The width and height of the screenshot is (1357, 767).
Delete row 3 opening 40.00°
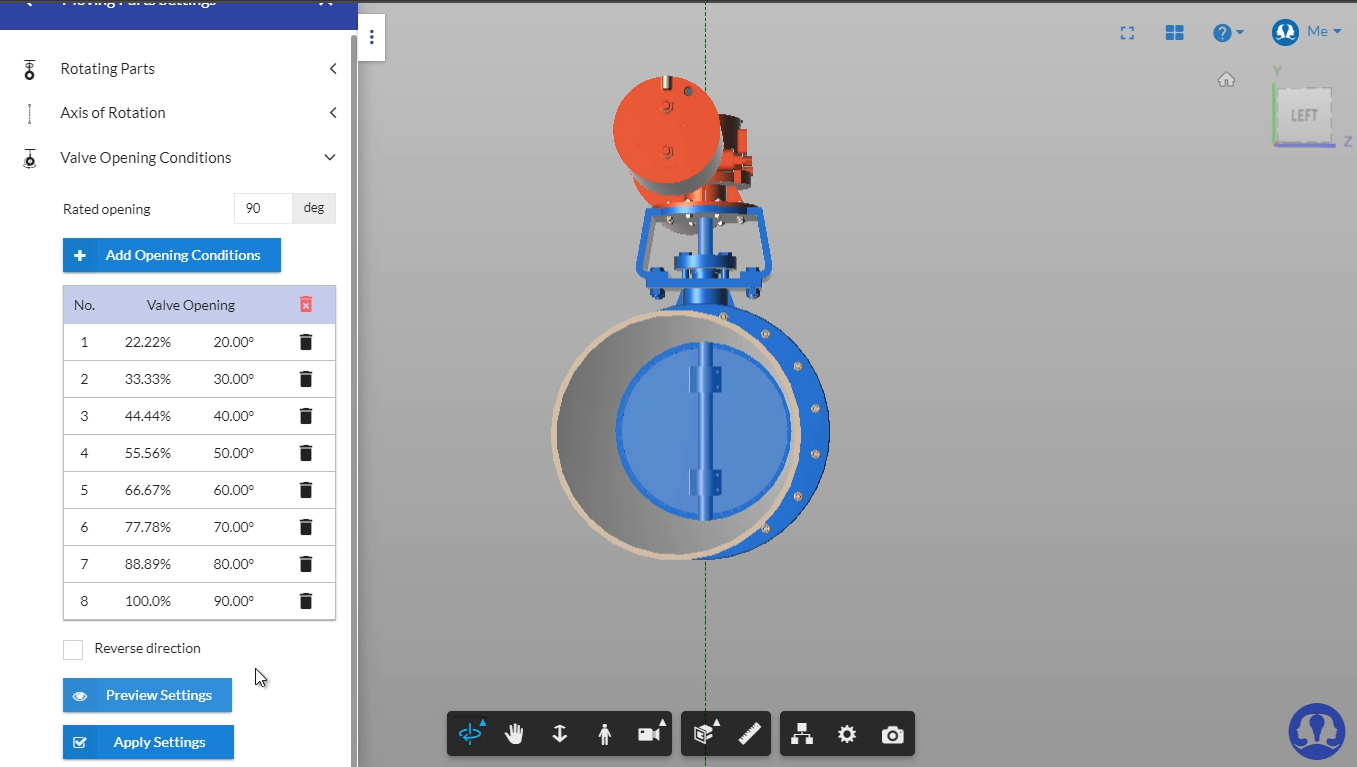[x=306, y=416]
